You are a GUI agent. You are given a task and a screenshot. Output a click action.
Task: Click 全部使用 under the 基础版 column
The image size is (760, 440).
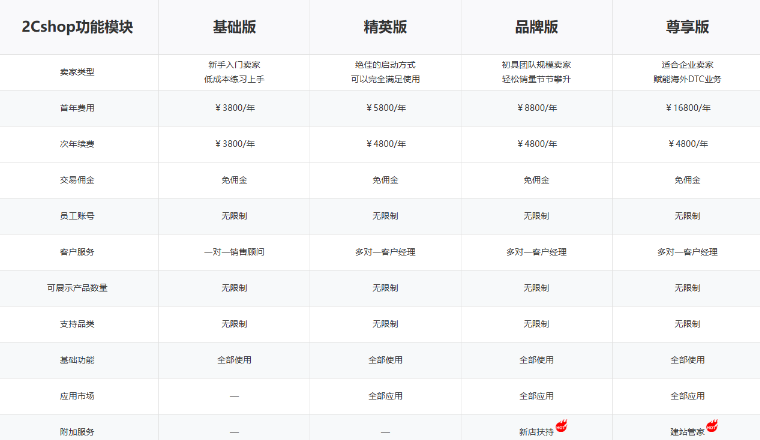(x=235, y=360)
